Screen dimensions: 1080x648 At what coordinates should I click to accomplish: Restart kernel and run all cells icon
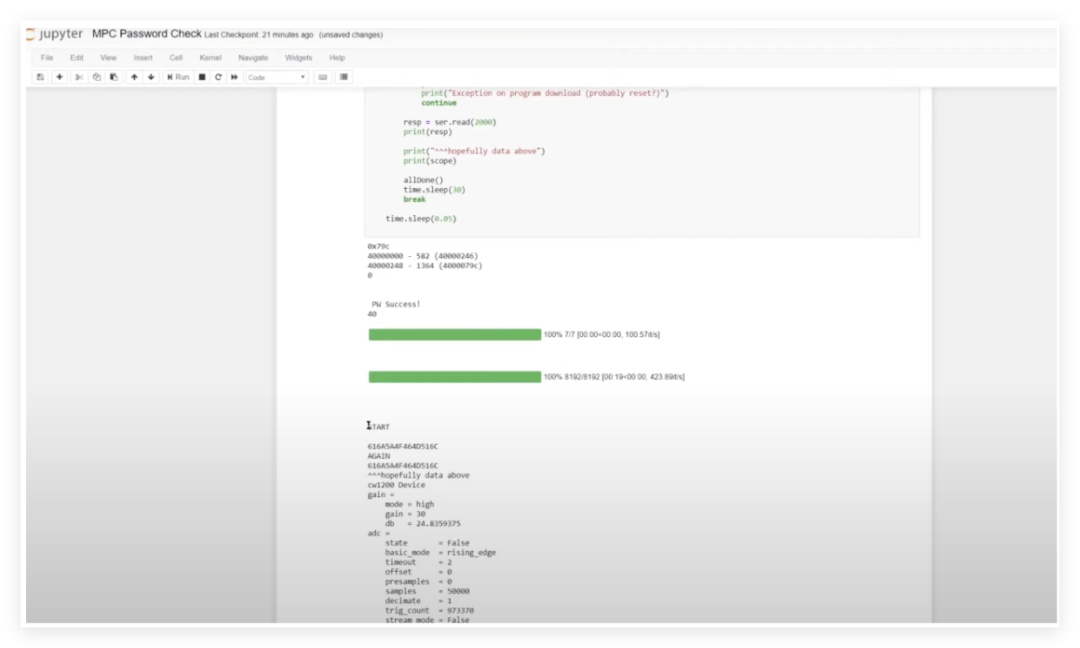[x=234, y=77]
